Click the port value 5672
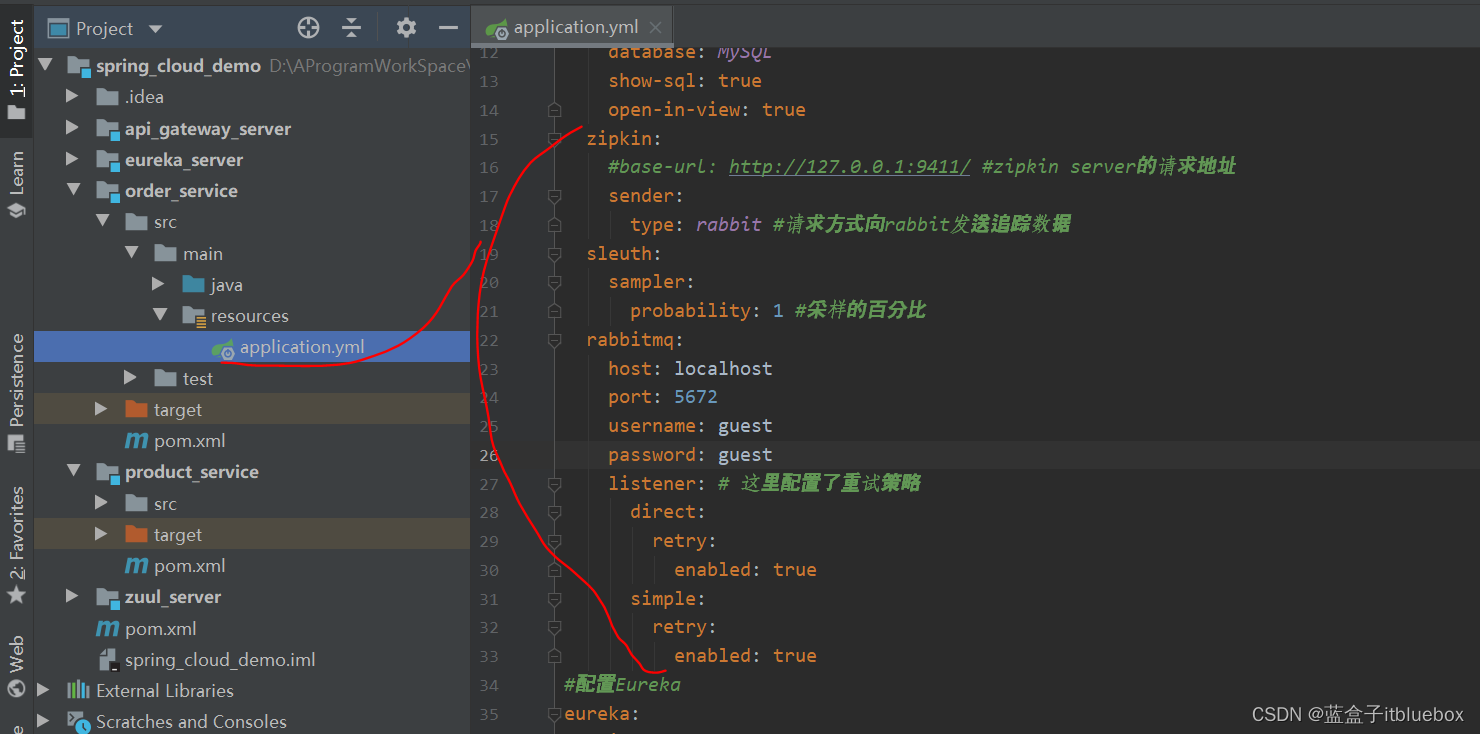The width and height of the screenshot is (1480, 734). (x=696, y=397)
